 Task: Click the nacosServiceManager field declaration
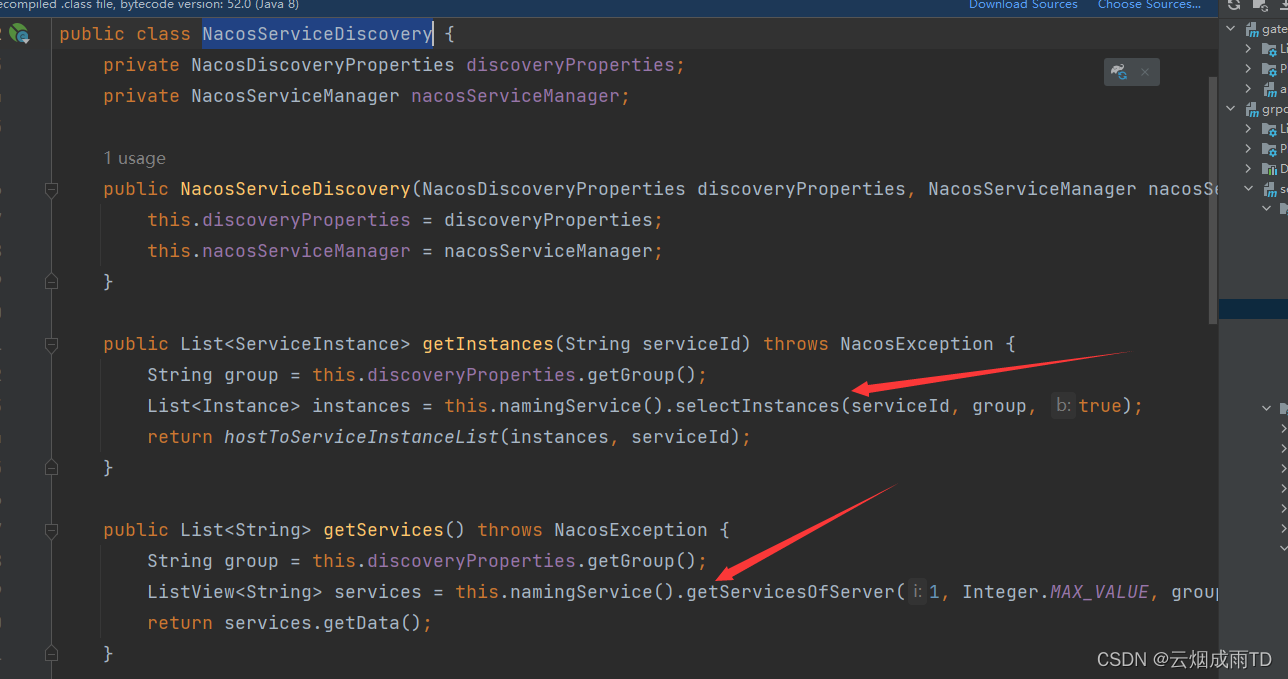pos(515,96)
